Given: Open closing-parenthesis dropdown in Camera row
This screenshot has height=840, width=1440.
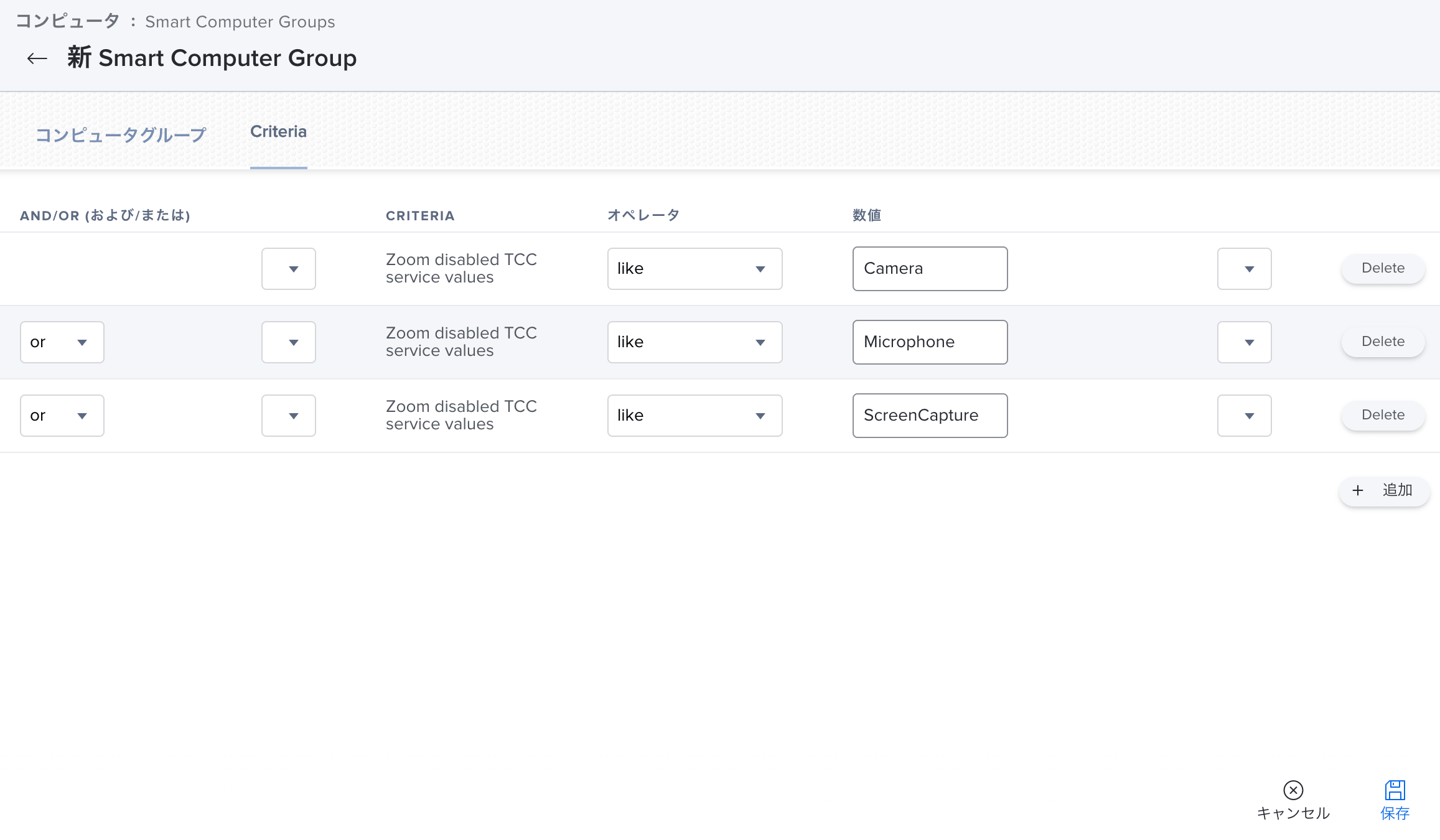Looking at the screenshot, I should 1245,269.
